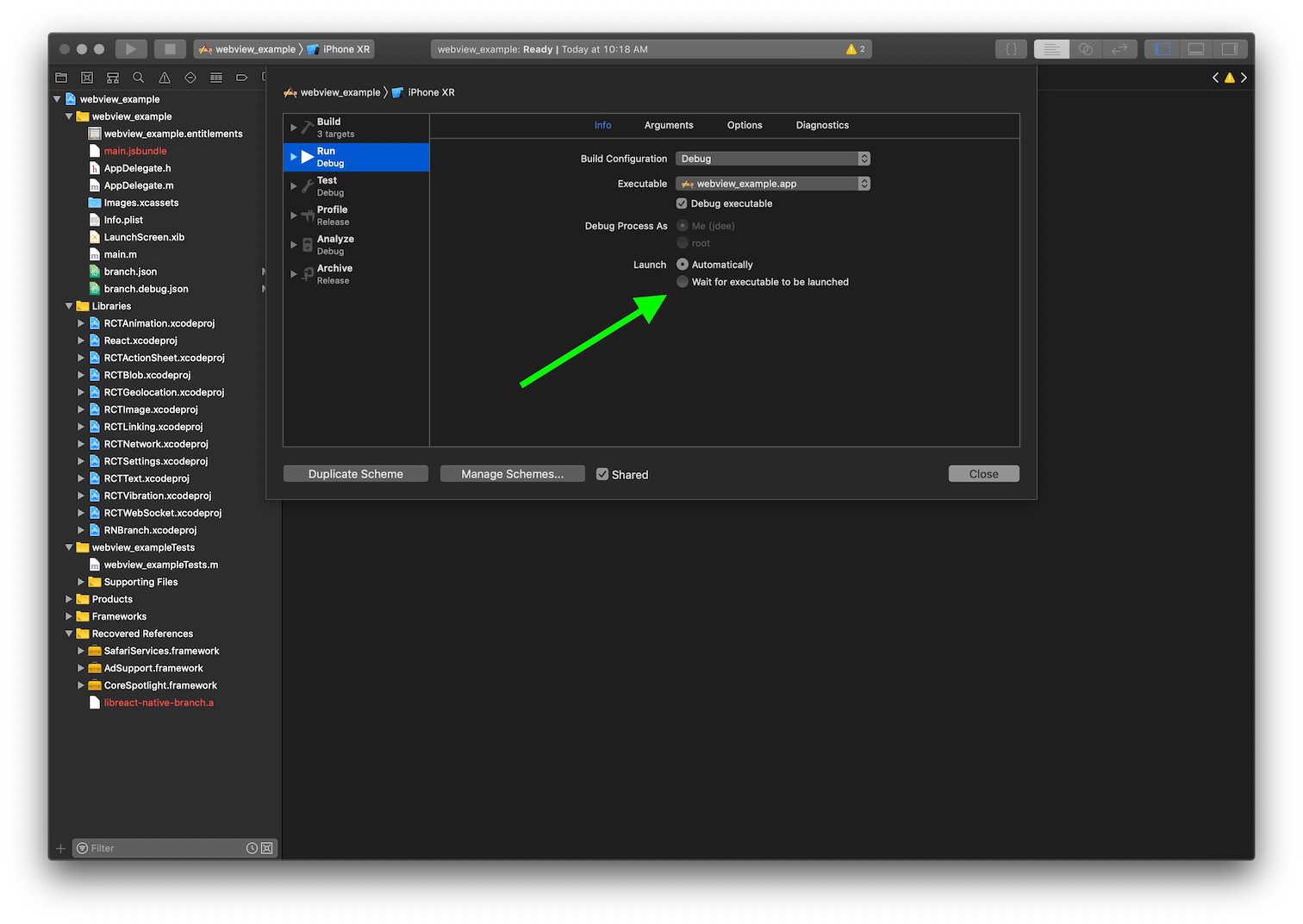
Task: Click the source-control status filter icon
Action: pyautogui.click(x=267, y=848)
